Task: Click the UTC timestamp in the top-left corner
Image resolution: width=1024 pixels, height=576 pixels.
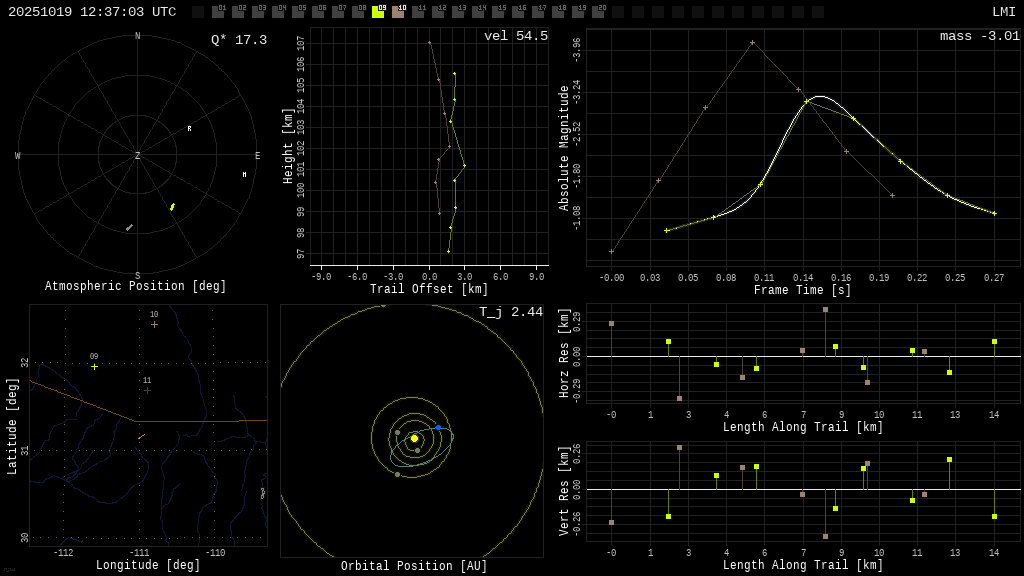Action: [92, 12]
